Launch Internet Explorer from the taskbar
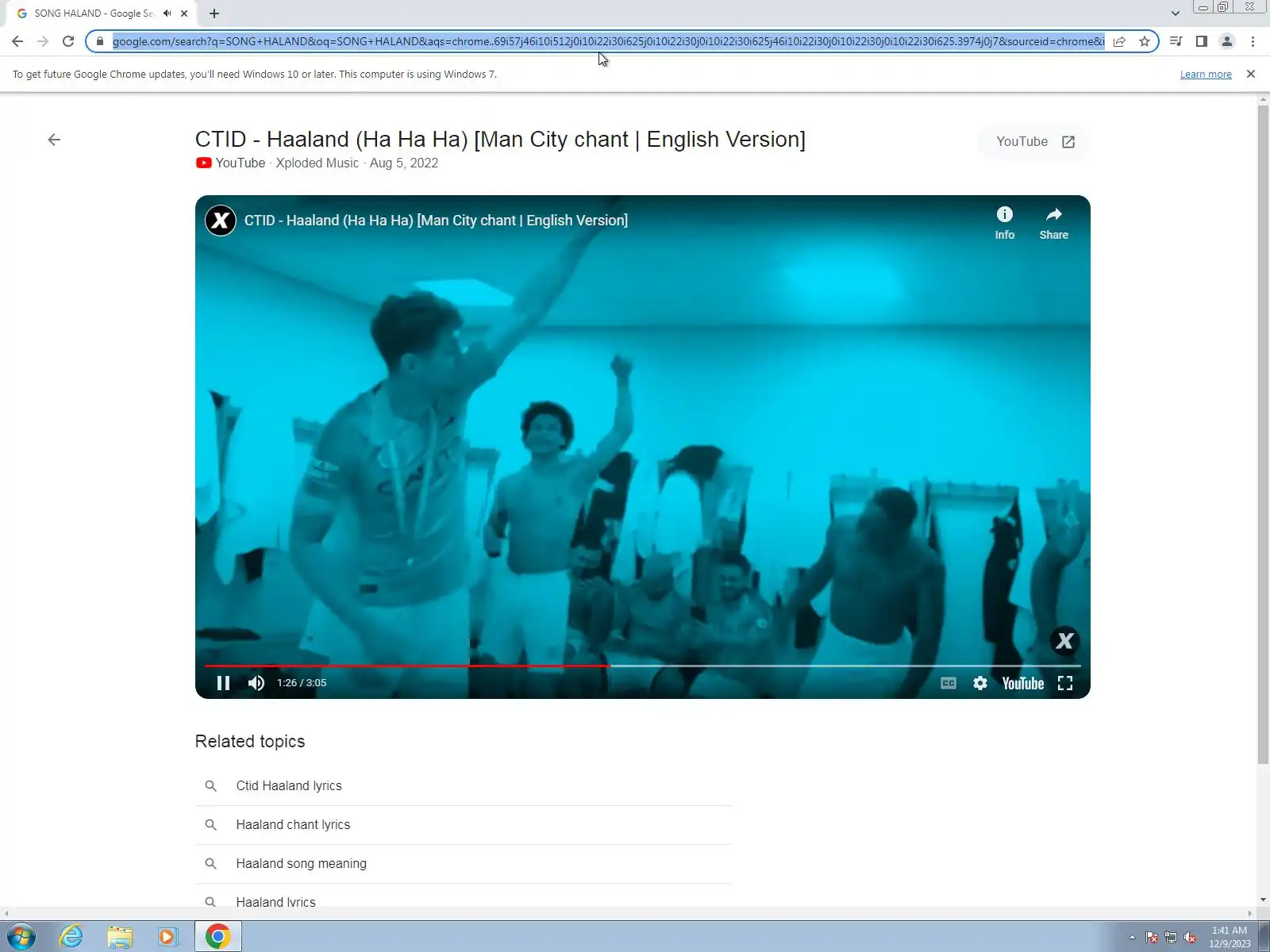The image size is (1270, 952). point(71,937)
